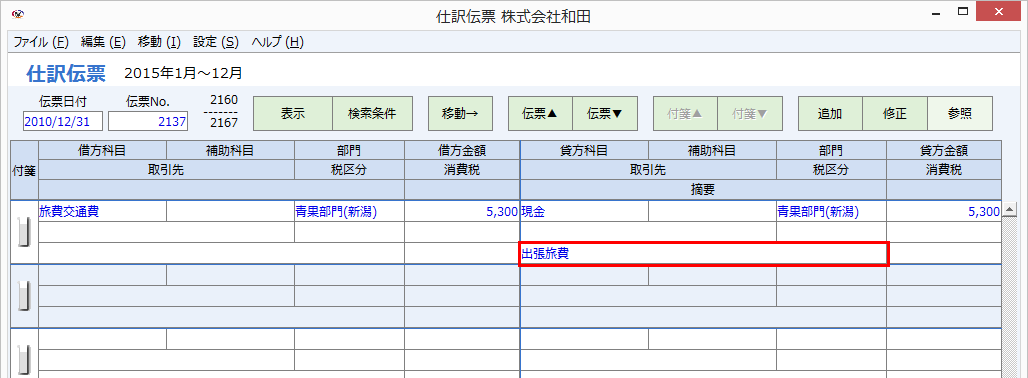Open the ファイル (F) menu
The height and width of the screenshot is (378, 1028).
pyautogui.click(x=41, y=43)
